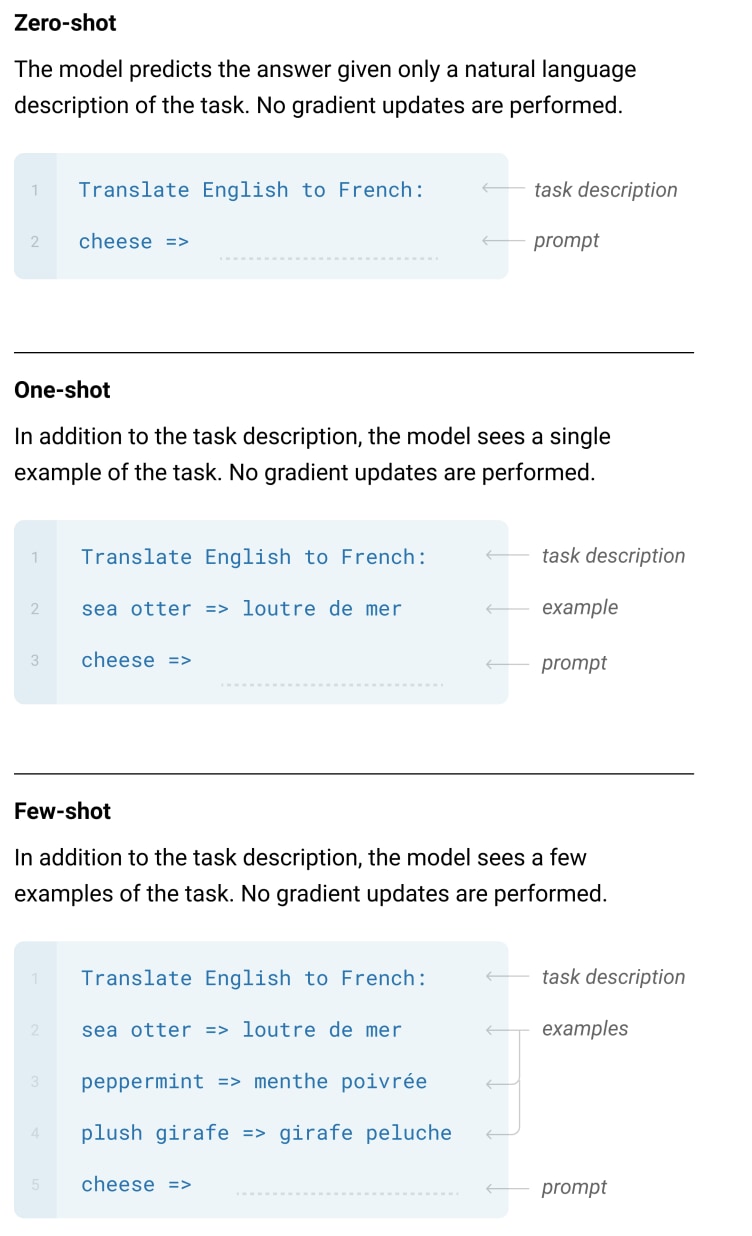
Task: Click the arrow next to peppermint line
Action: point(502,1082)
